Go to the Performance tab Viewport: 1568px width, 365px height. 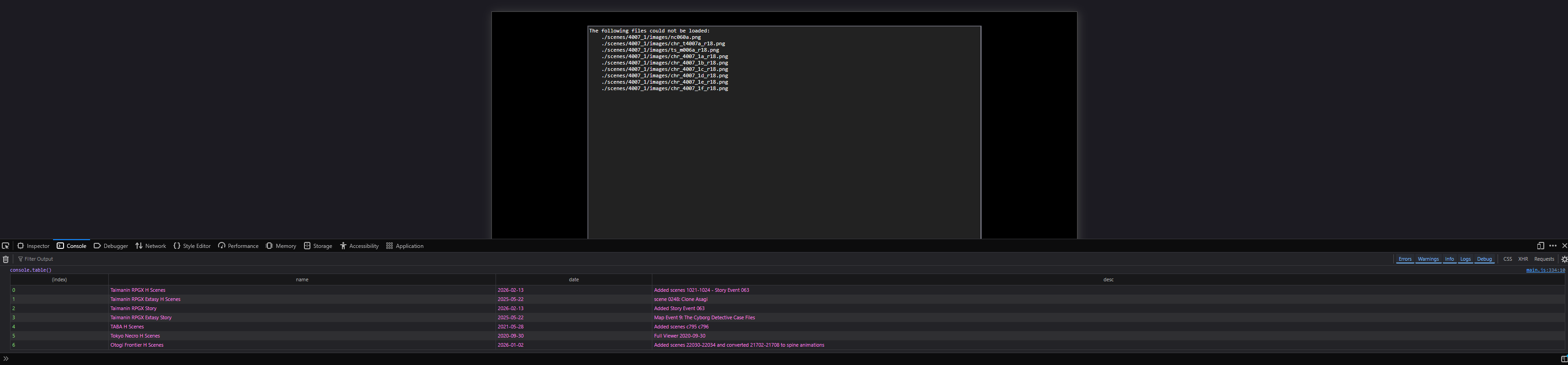click(x=239, y=246)
